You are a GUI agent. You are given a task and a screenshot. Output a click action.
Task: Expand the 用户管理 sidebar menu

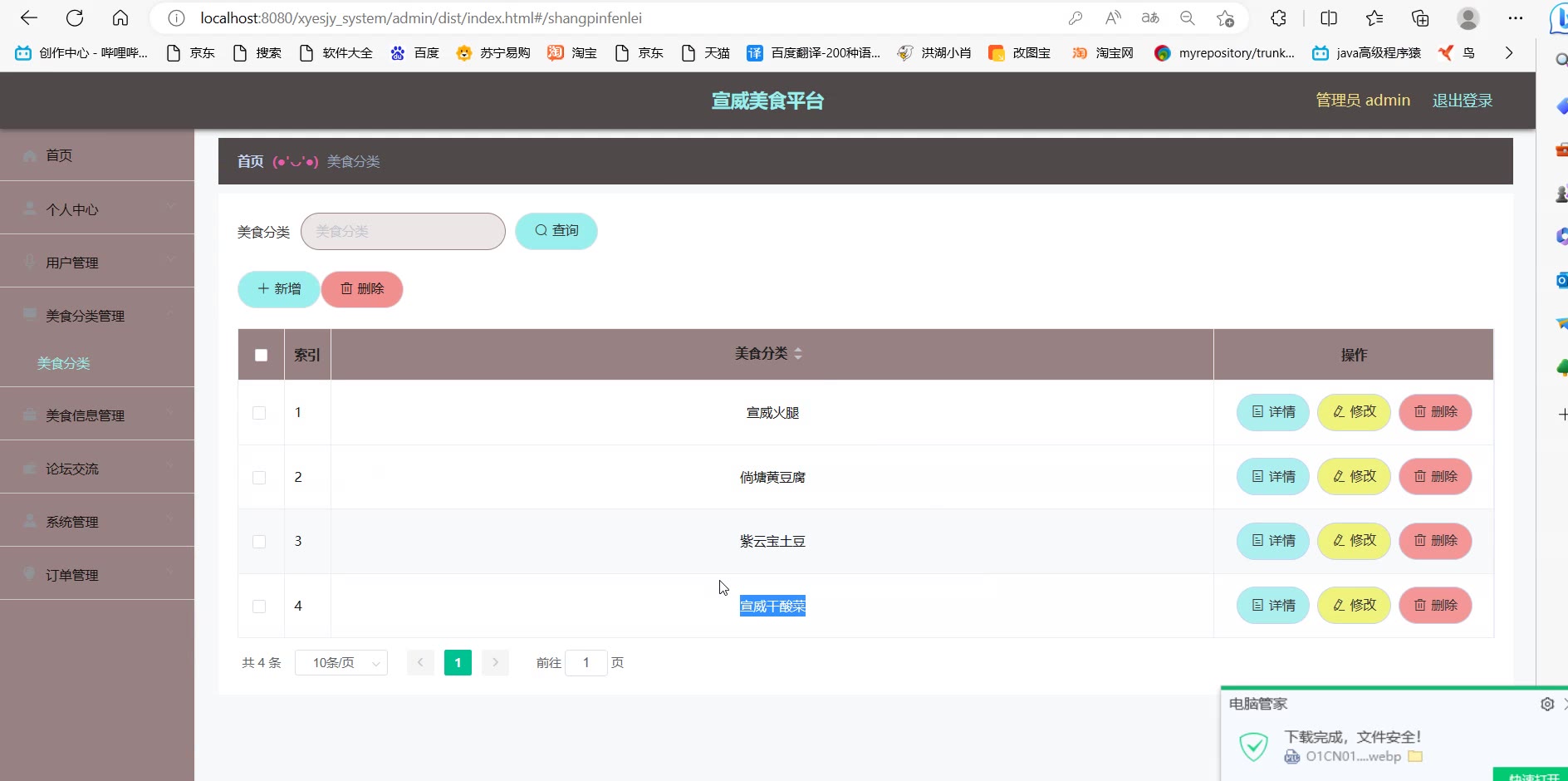click(97, 263)
